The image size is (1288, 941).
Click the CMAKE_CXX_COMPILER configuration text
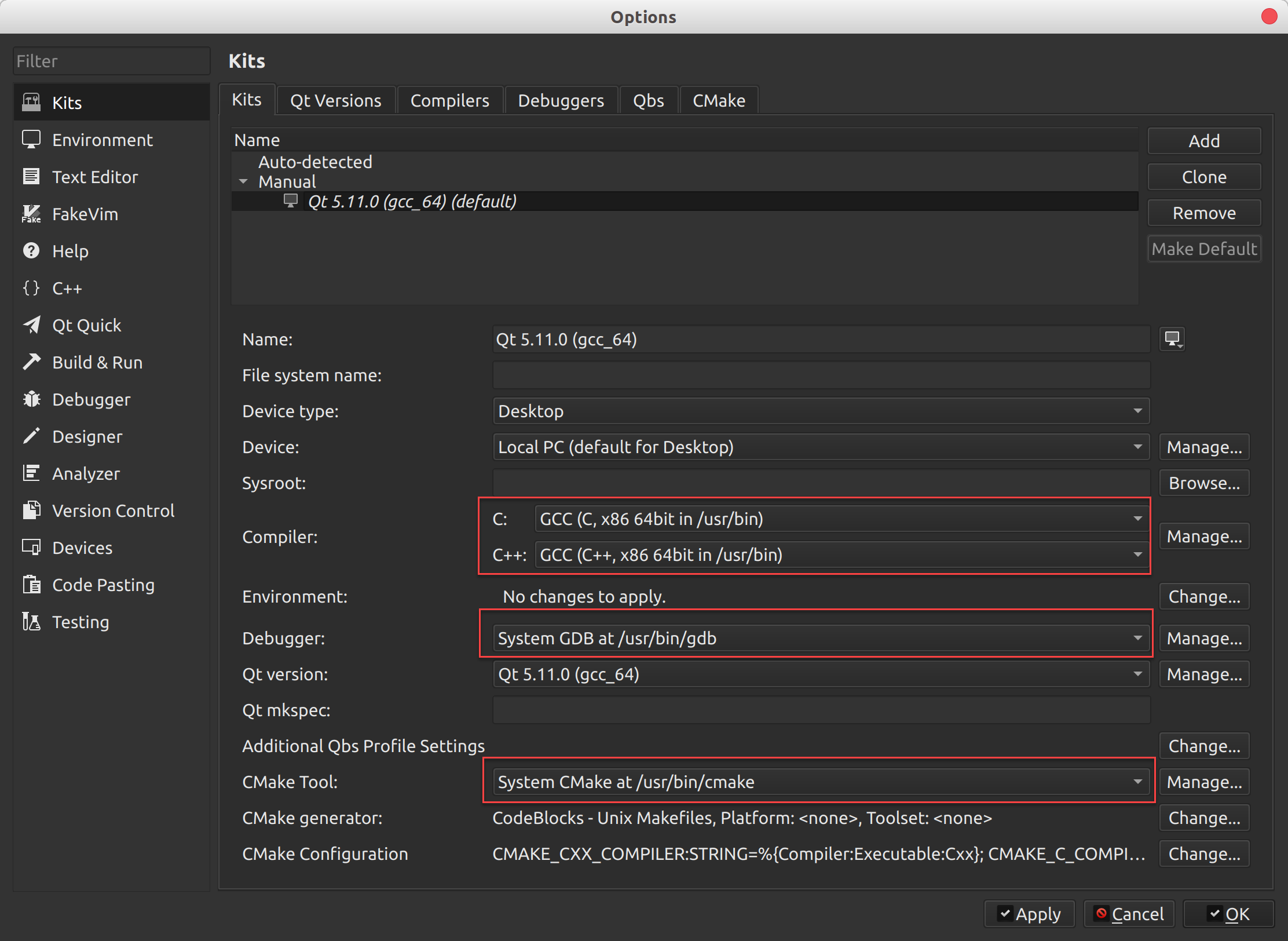point(819,854)
